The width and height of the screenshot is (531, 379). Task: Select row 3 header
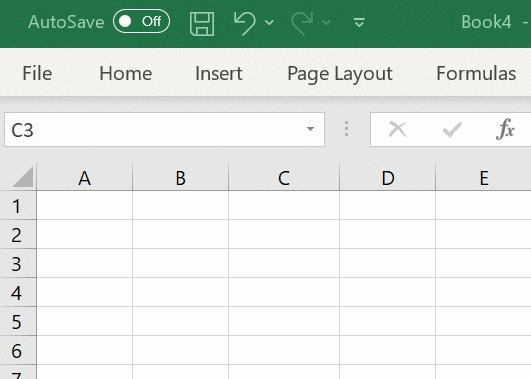(18, 264)
